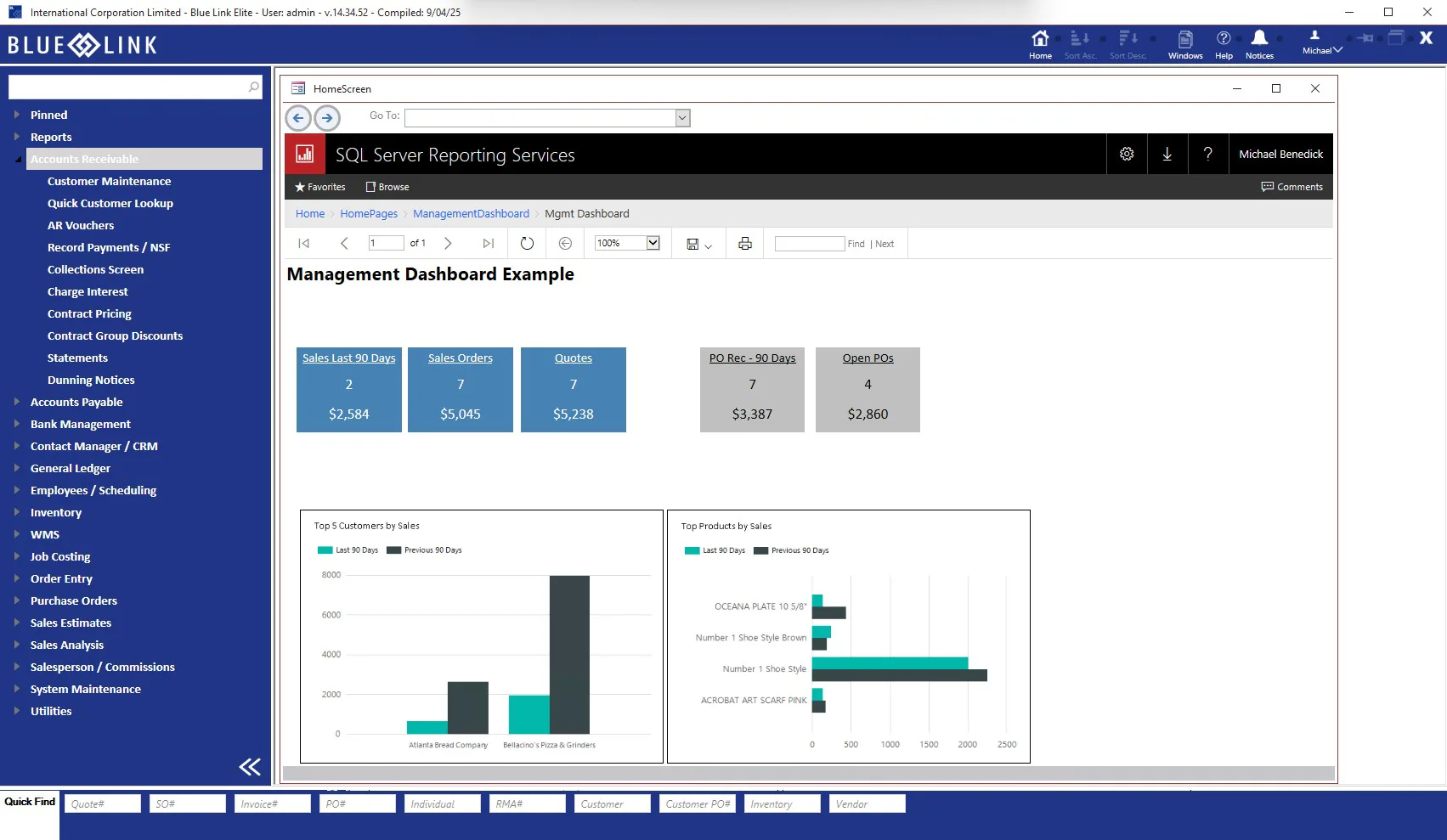
Task: Click the navigate forward arrow in HomeScreen
Action: (x=327, y=118)
